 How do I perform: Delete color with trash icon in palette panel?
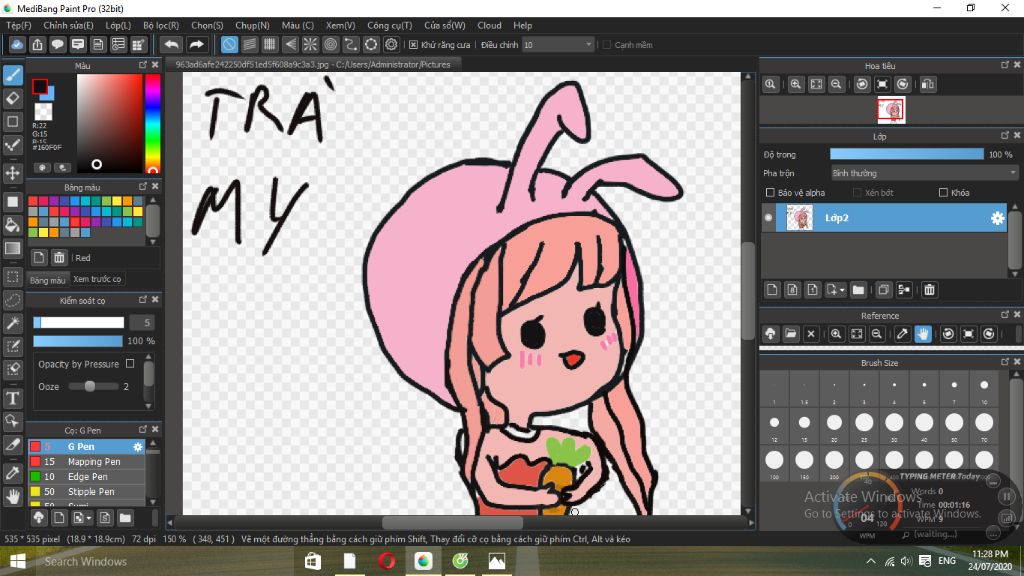[59, 257]
